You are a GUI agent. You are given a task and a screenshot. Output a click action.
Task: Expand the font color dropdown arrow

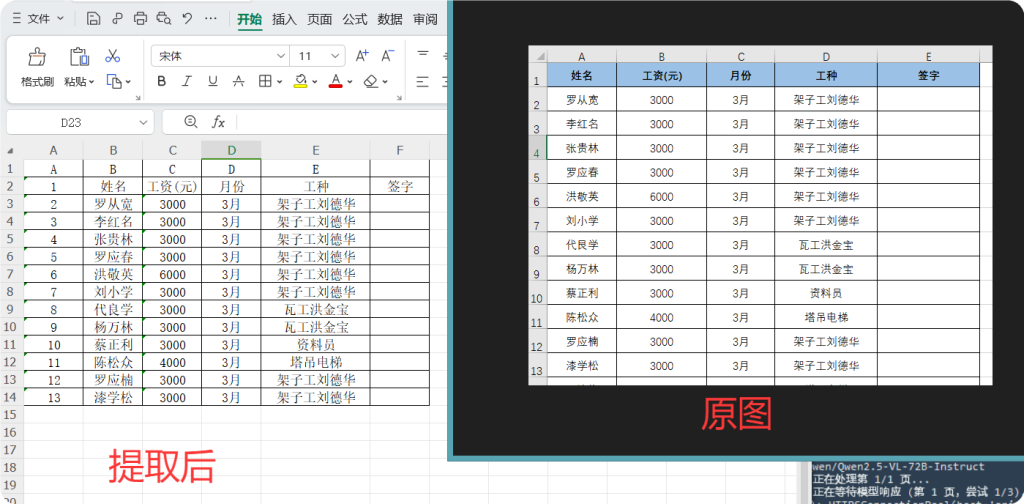(x=350, y=82)
